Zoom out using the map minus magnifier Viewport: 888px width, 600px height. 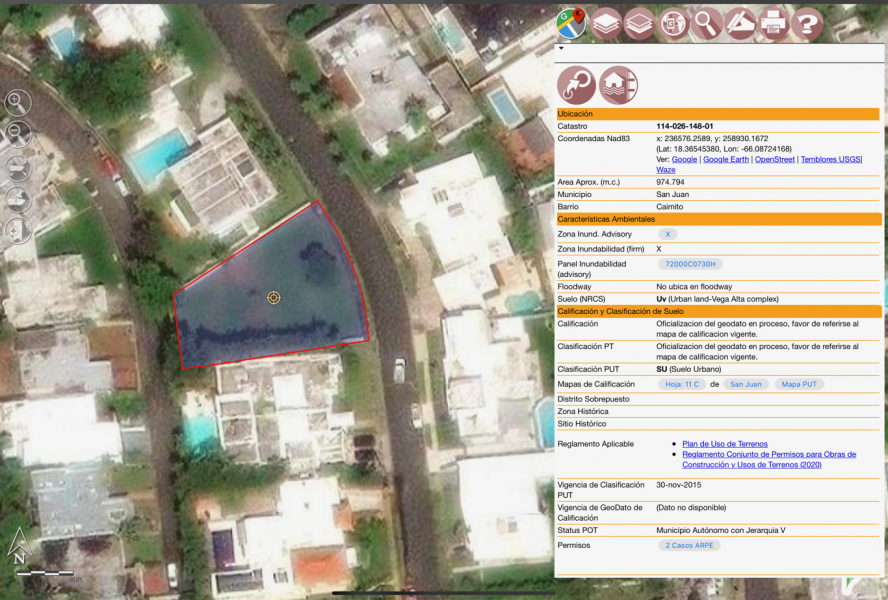pos(18,134)
